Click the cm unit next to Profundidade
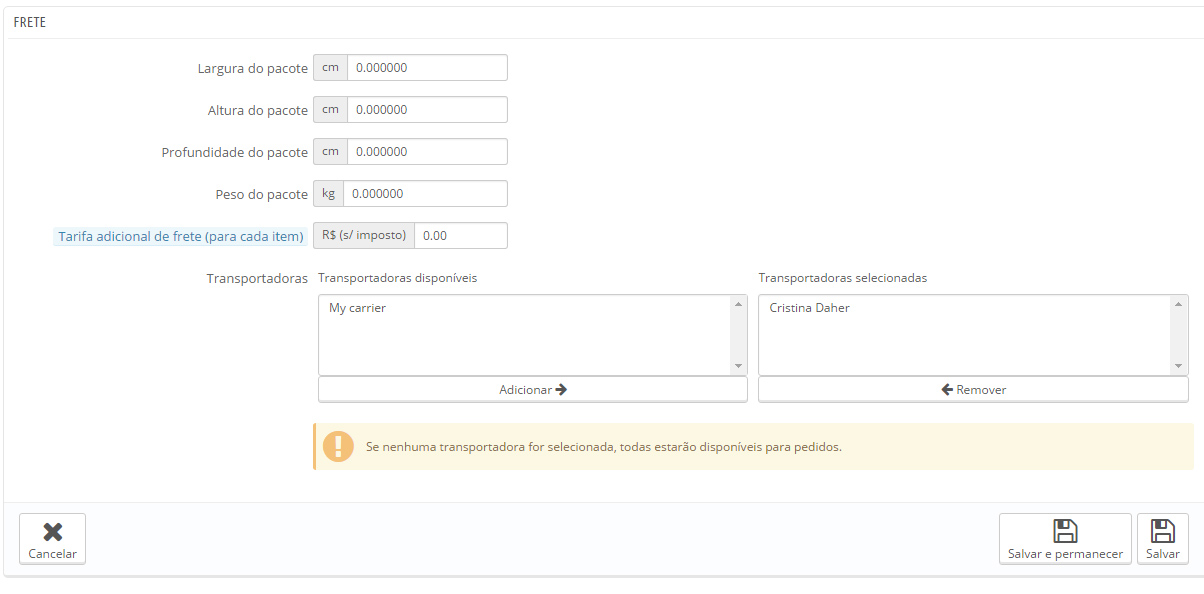The height and width of the screenshot is (594, 1204). (330, 151)
